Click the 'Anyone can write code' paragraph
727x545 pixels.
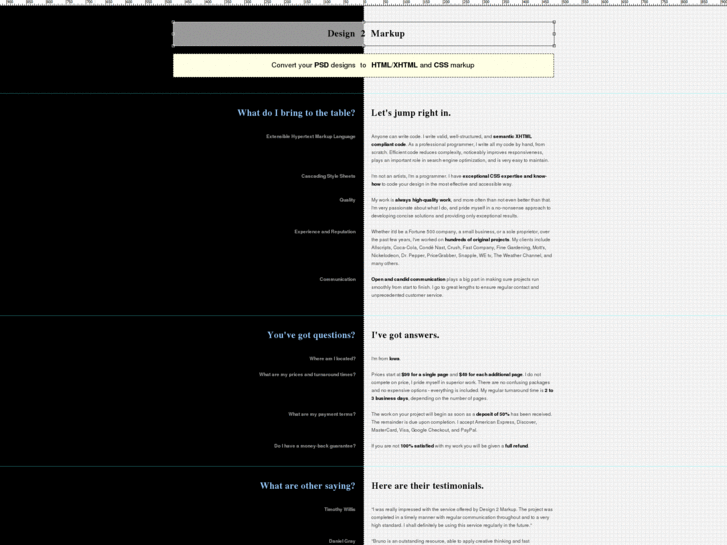point(460,148)
